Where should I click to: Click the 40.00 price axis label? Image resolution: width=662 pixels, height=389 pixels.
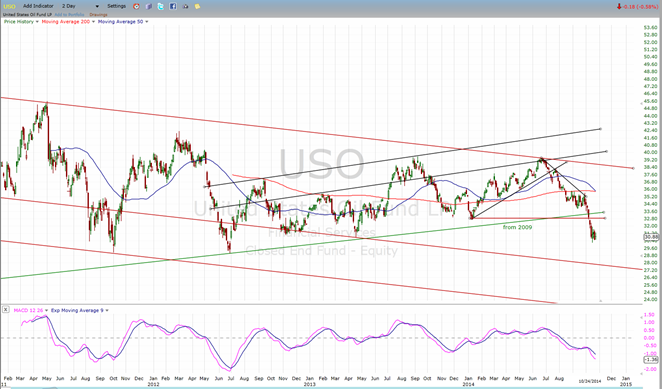[x=651, y=152]
